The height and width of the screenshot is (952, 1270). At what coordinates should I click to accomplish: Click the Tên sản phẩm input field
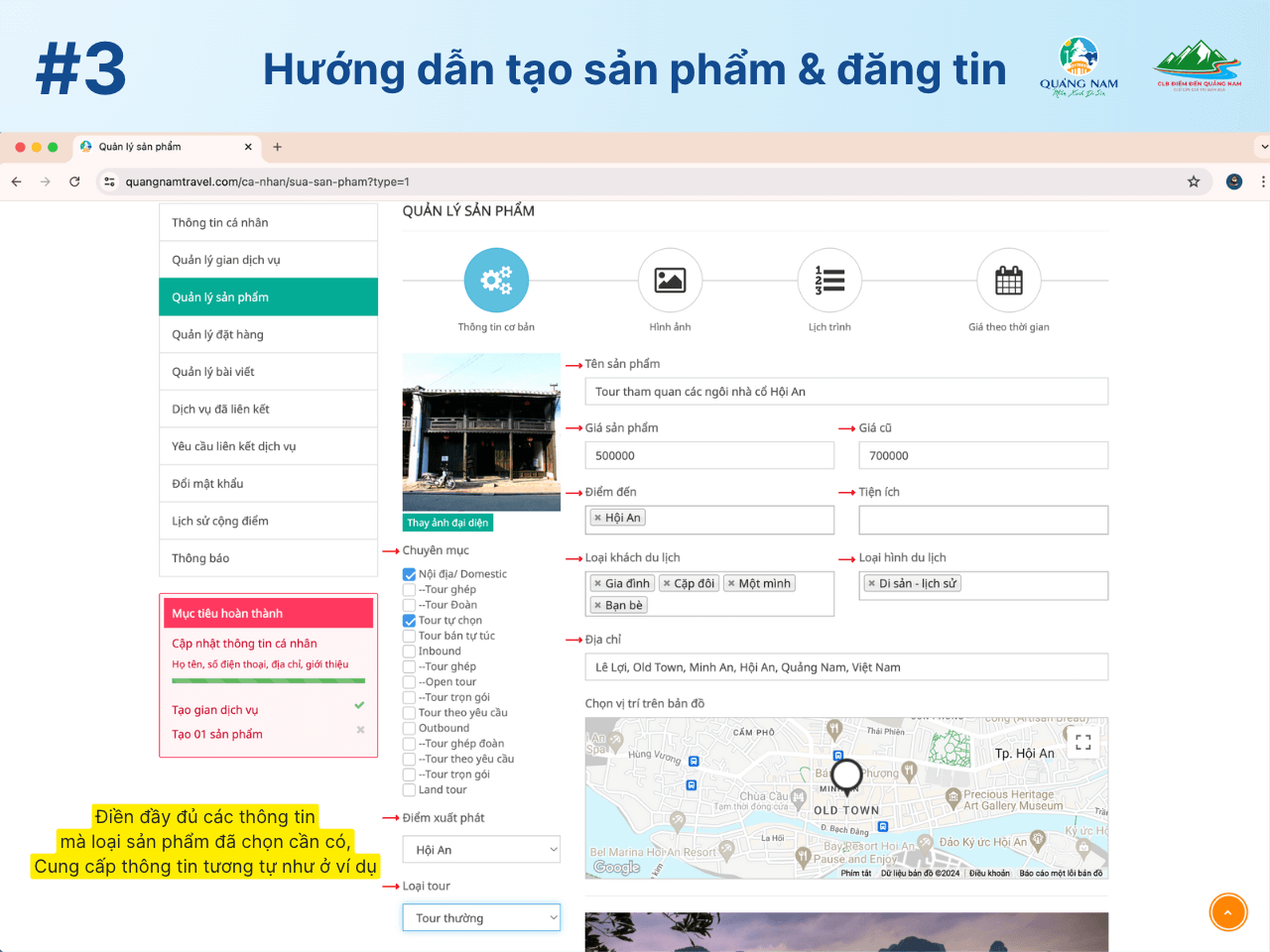tap(845, 392)
